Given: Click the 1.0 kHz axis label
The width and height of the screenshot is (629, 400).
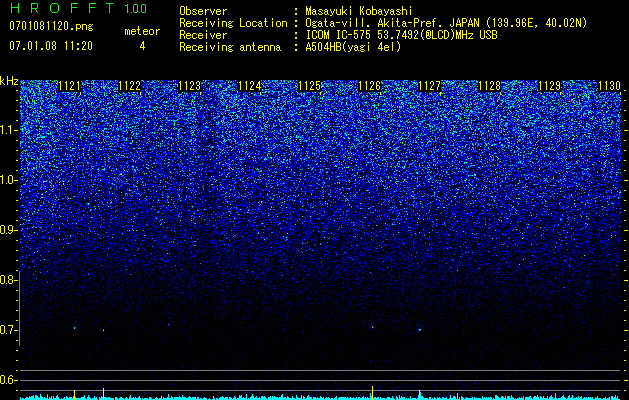Looking at the screenshot, I should click(9, 180).
